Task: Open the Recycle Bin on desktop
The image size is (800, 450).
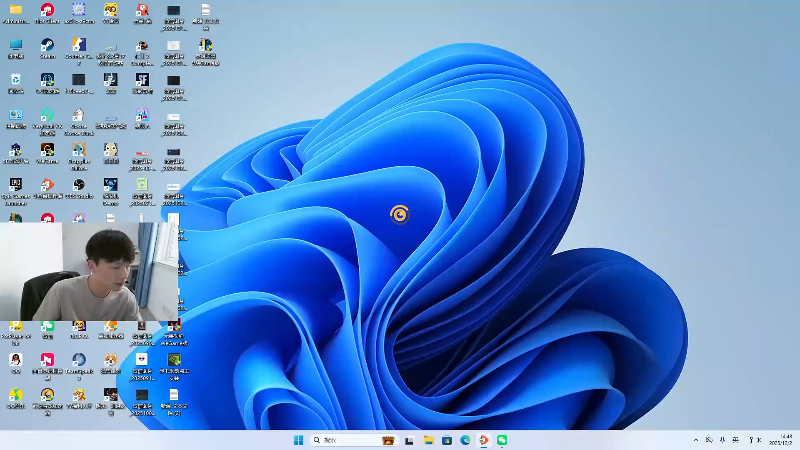Action: (16, 80)
